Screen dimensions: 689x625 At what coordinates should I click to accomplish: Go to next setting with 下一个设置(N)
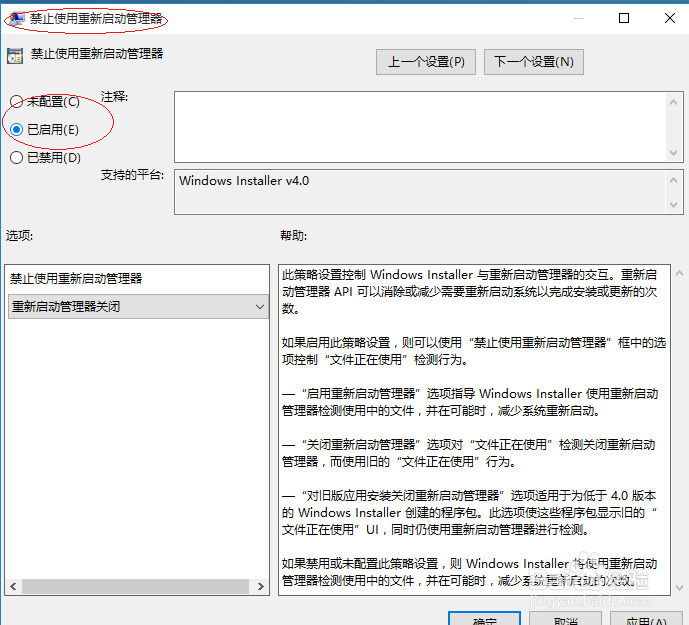[x=534, y=62]
